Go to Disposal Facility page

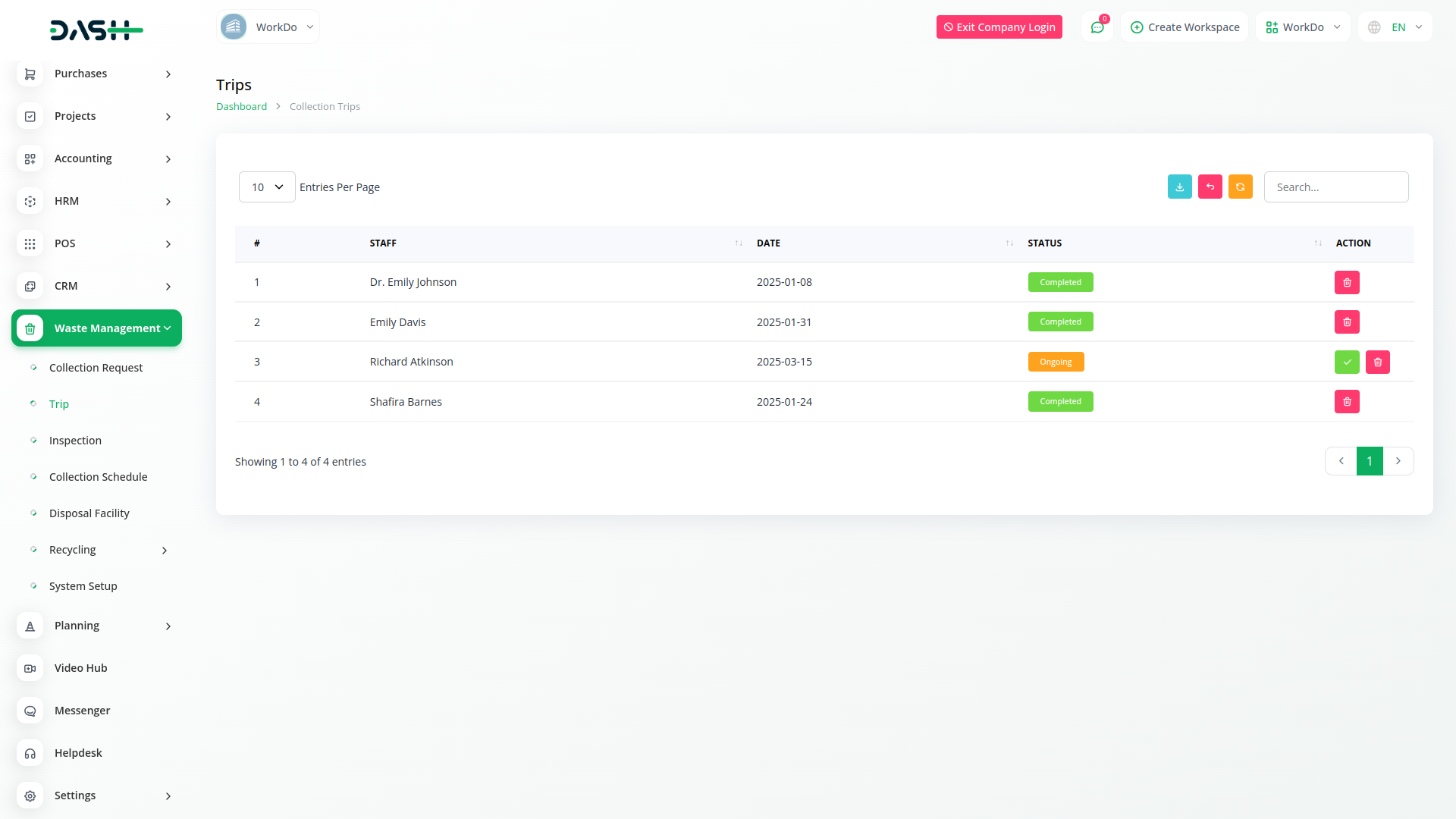click(89, 513)
